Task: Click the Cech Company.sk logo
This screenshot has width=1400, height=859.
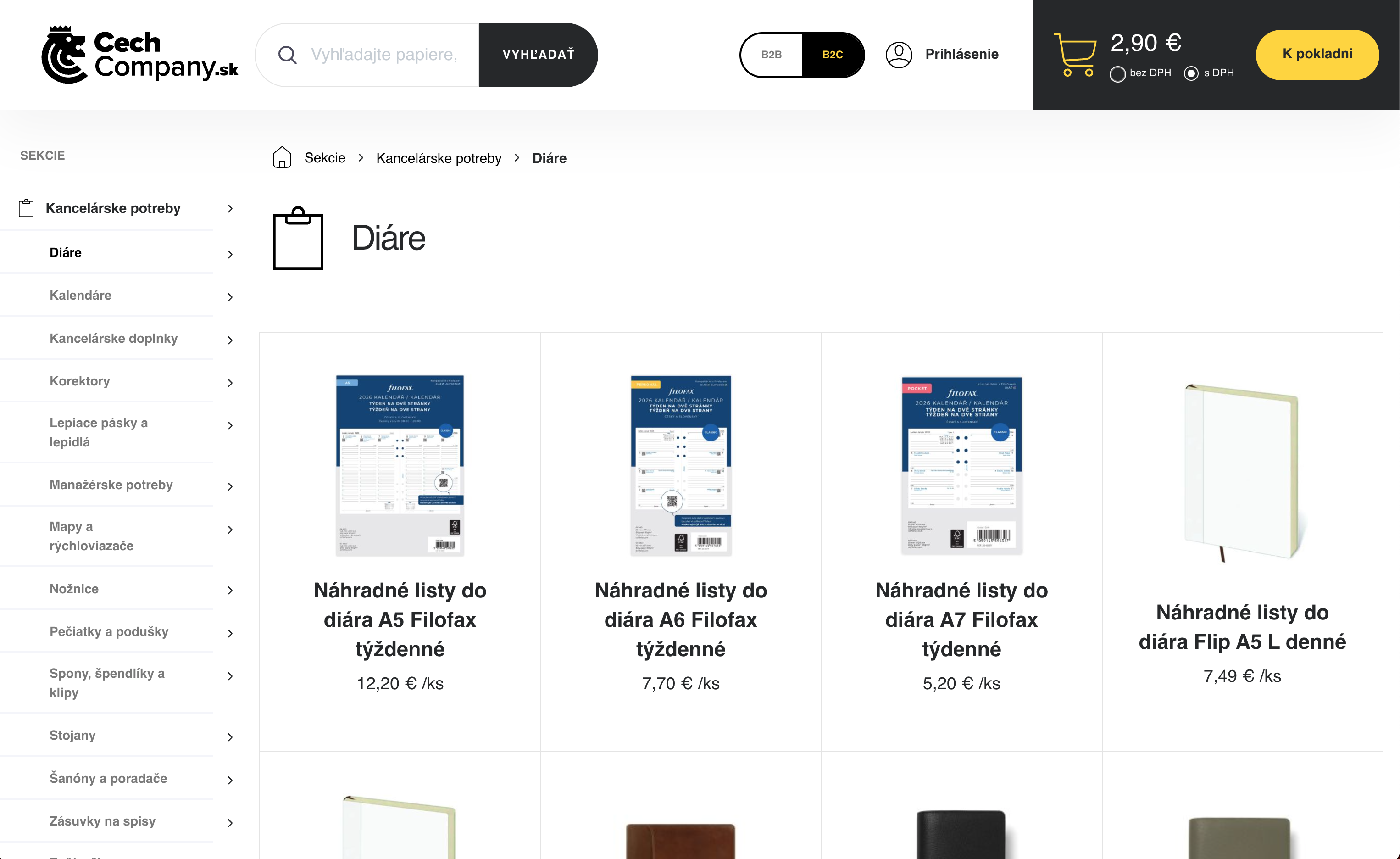Action: point(140,55)
